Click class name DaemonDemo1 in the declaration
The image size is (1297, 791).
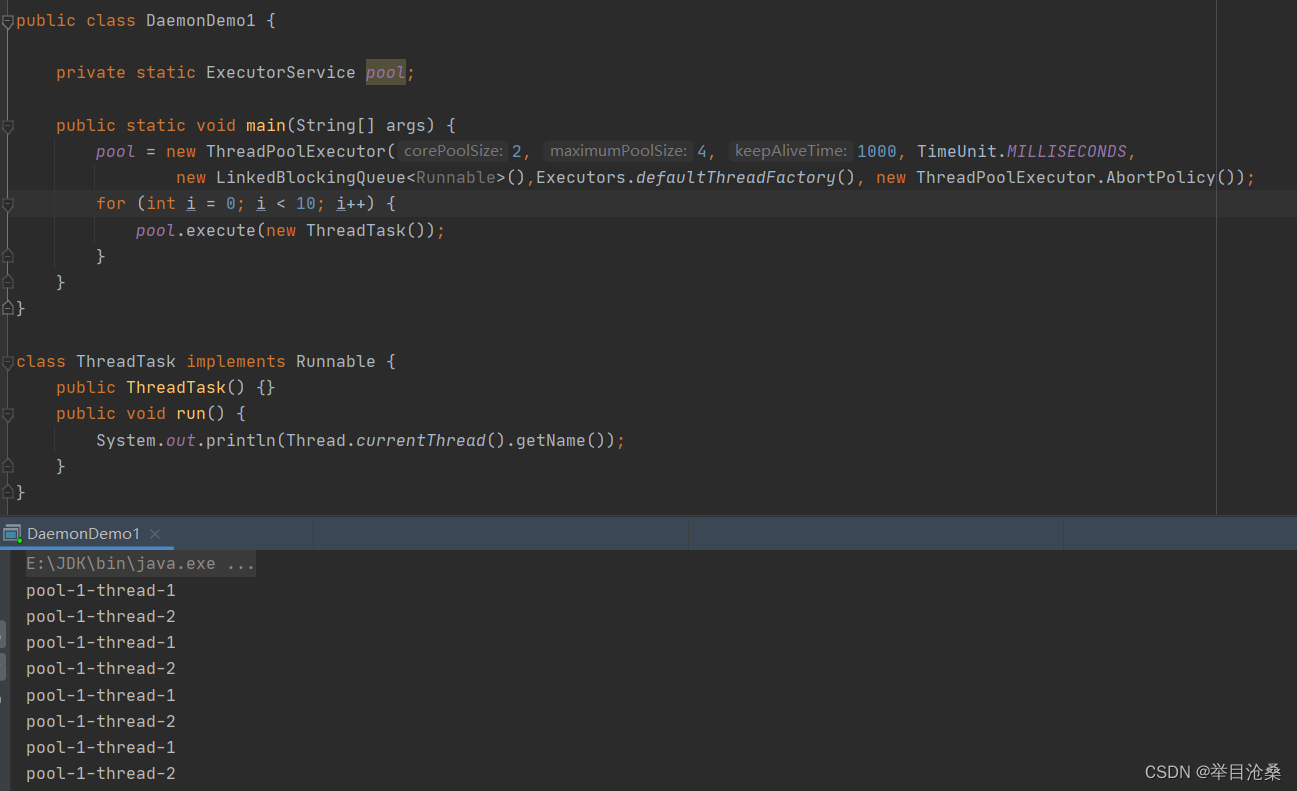[x=201, y=21]
